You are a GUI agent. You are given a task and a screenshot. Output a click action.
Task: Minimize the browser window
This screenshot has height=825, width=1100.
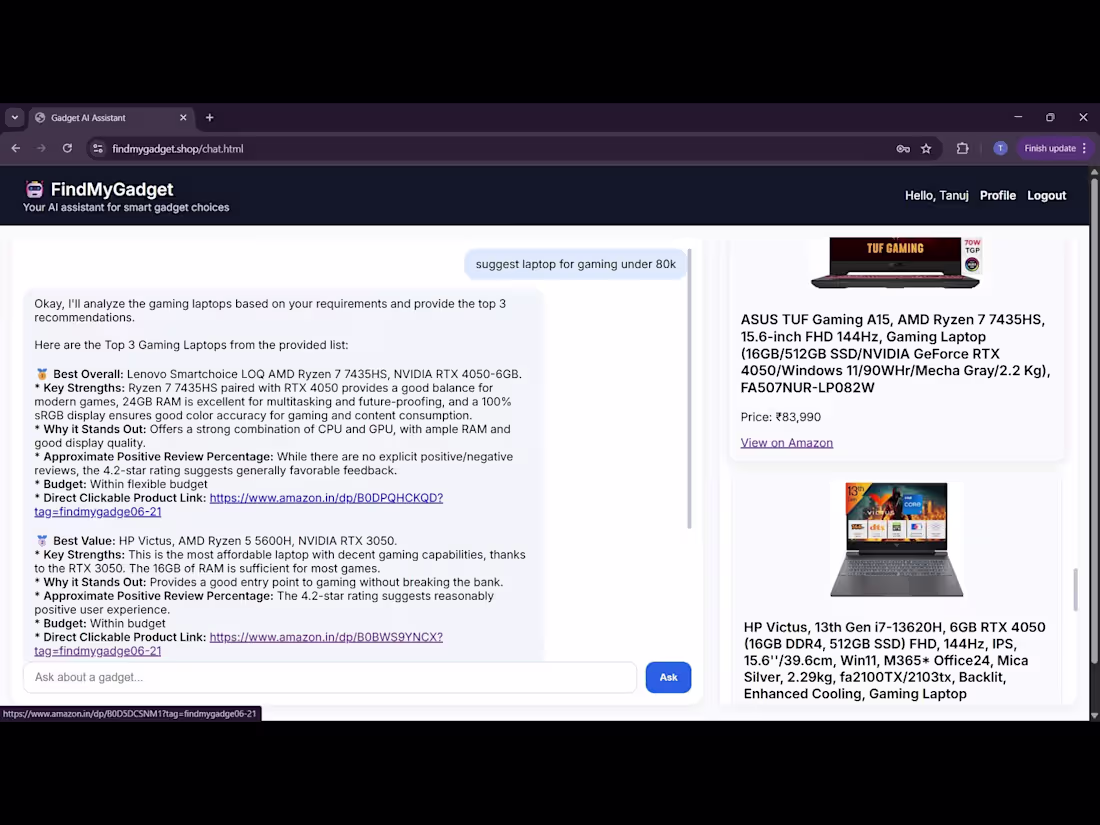tap(1018, 117)
